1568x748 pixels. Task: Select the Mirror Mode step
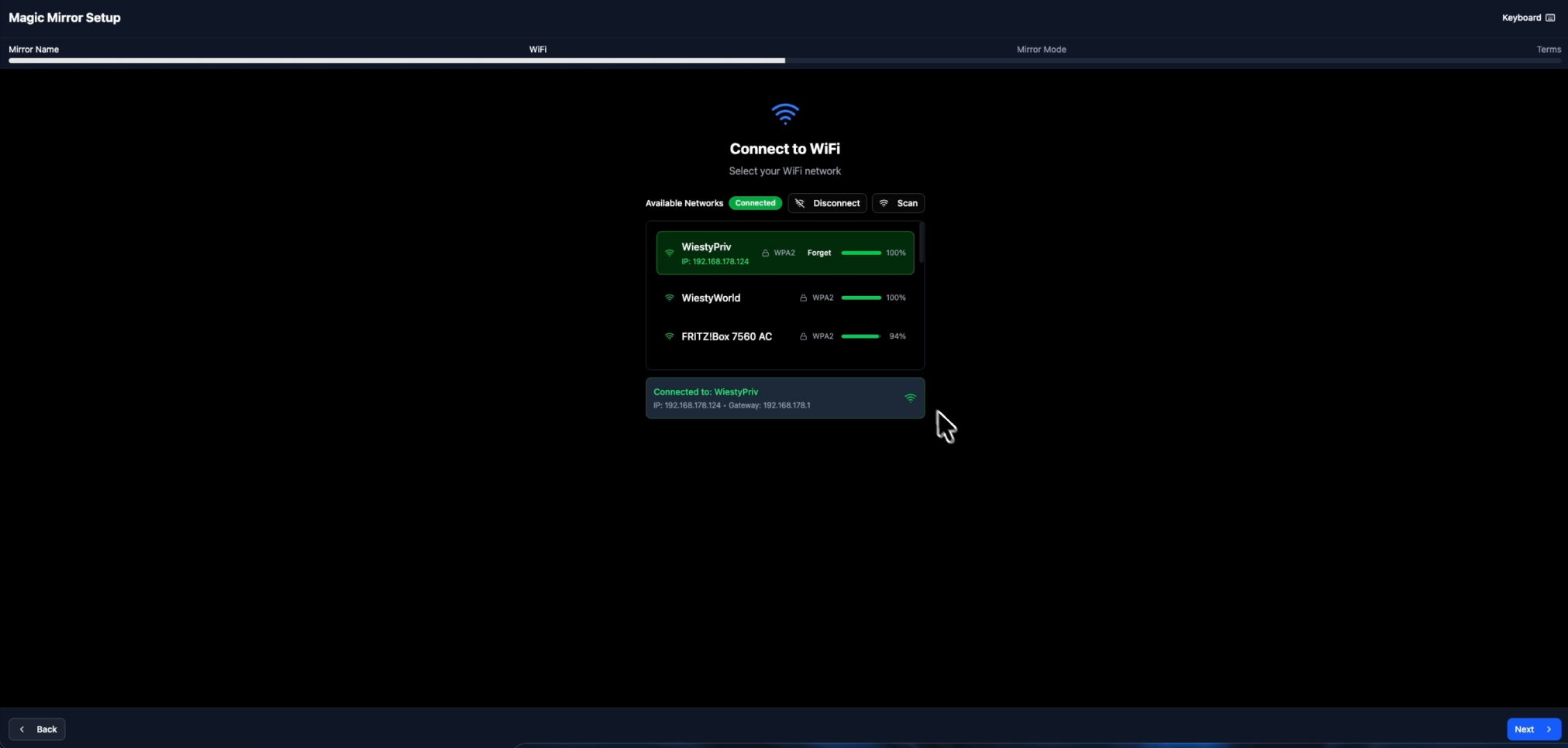(x=1040, y=49)
